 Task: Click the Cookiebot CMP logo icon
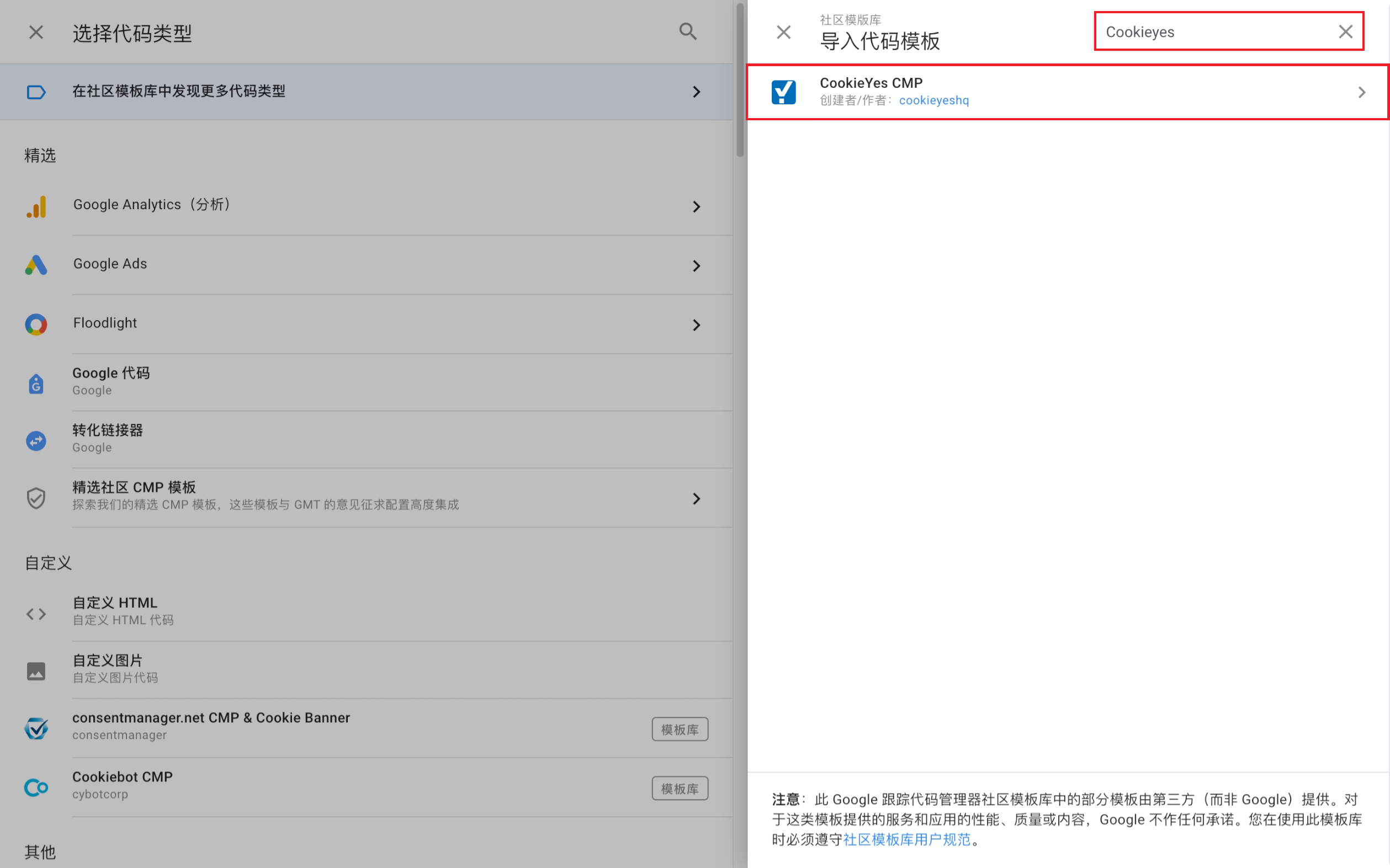point(36,787)
